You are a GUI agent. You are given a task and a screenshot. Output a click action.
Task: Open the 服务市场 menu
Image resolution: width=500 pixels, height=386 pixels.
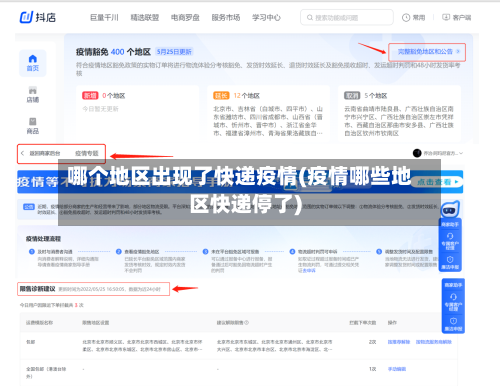click(226, 17)
